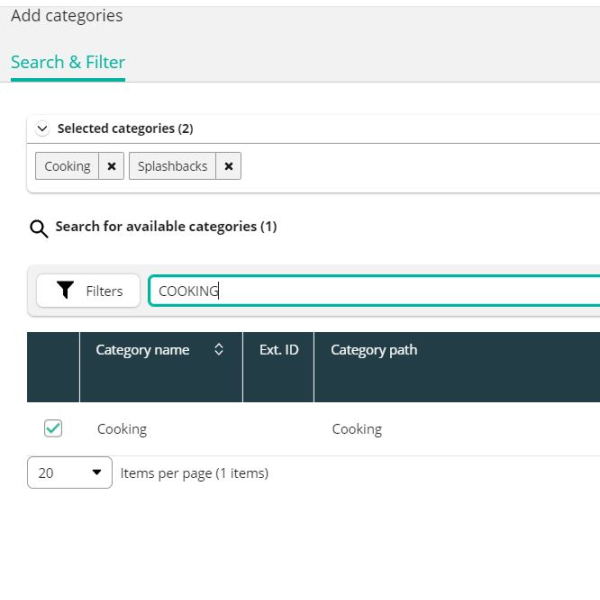Click the Search for available categories heading
The height and width of the screenshot is (600, 600).
tap(166, 227)
